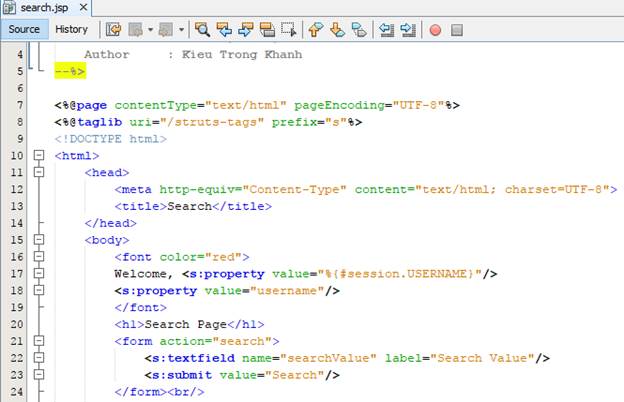Open dropdown arrow beside Forward icon
This screenshot has width=624, height=402.
point(181,30)
